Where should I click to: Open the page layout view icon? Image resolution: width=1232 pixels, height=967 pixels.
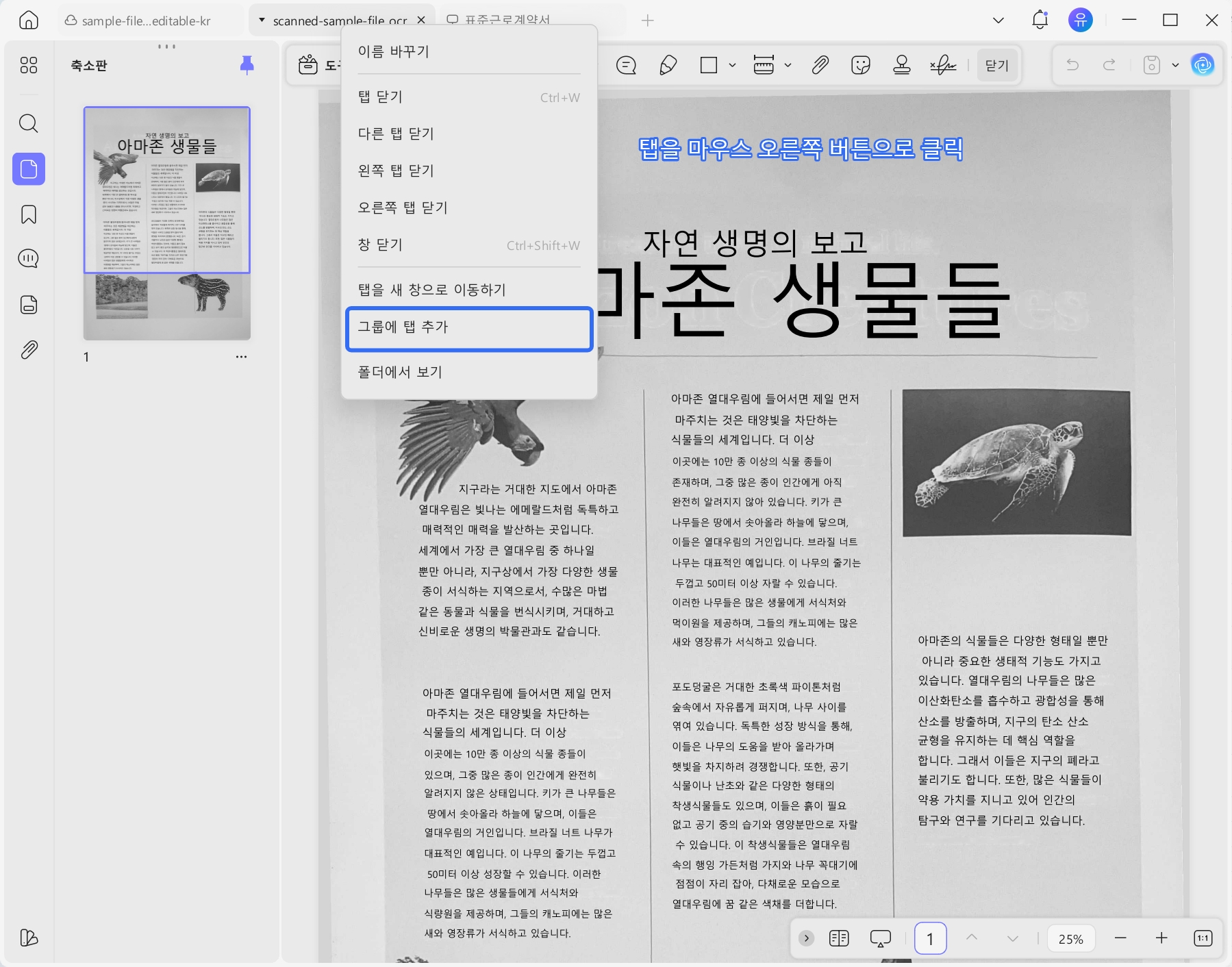point(839,938)
